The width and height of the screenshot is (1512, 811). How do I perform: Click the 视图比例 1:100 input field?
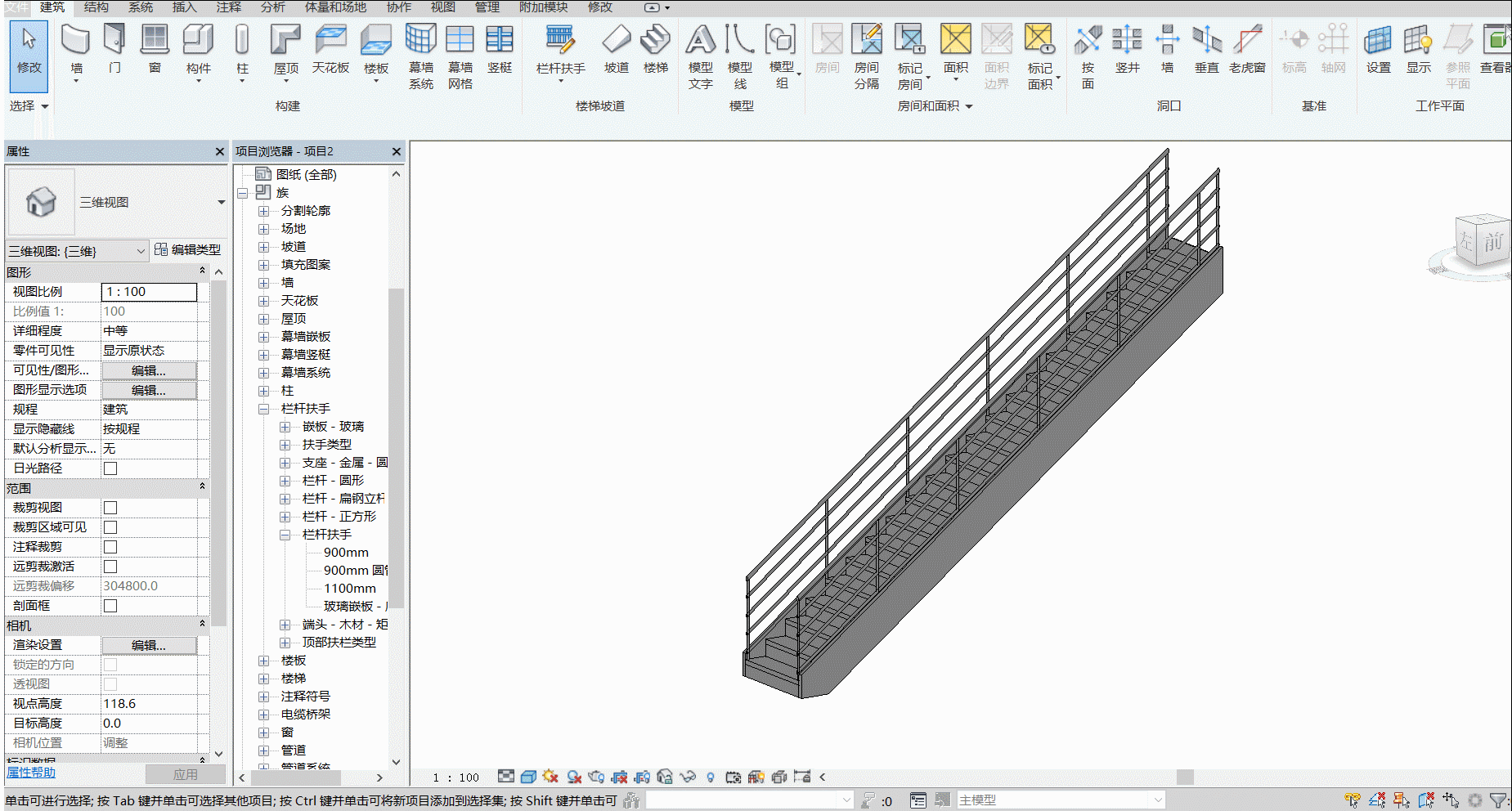pos(149,292)
